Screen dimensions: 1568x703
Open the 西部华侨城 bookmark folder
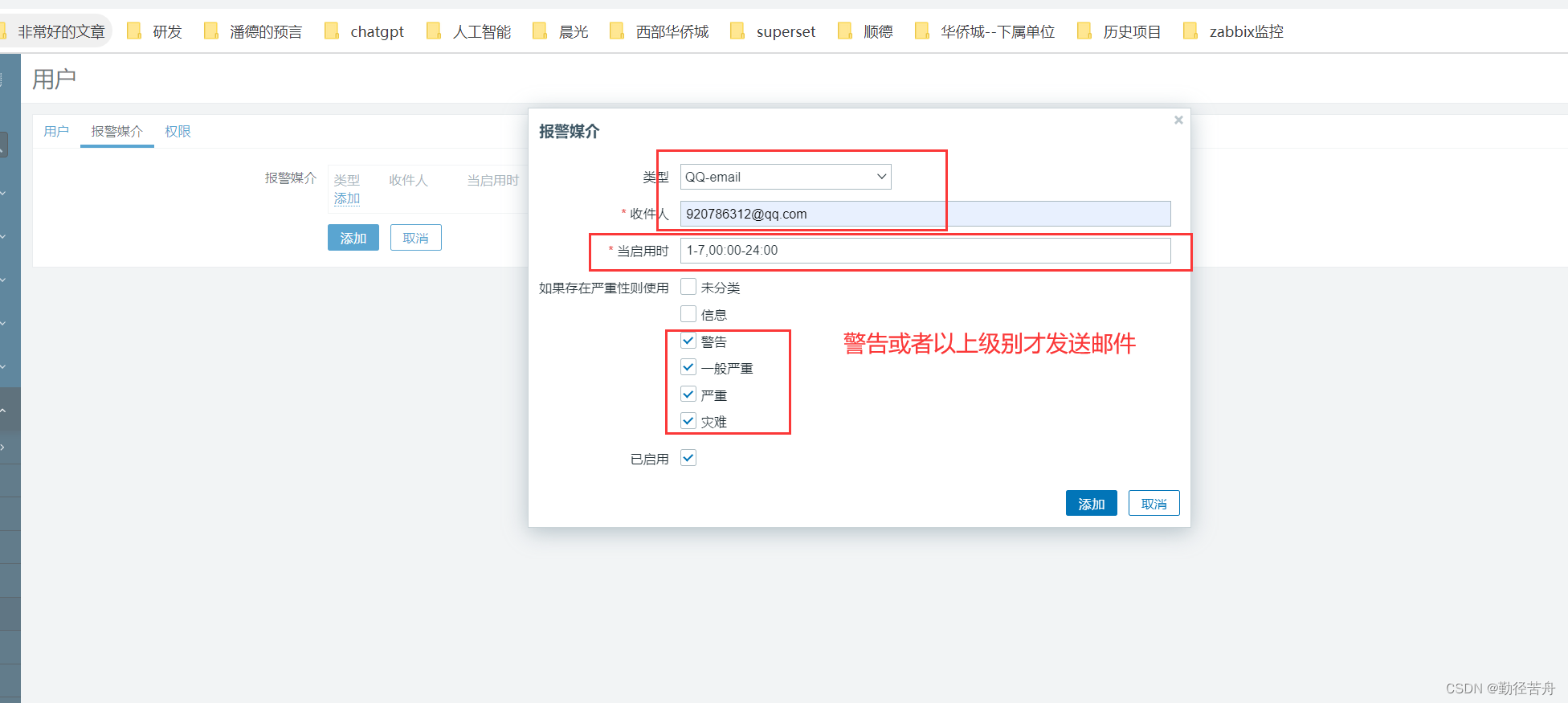(659, 31)
